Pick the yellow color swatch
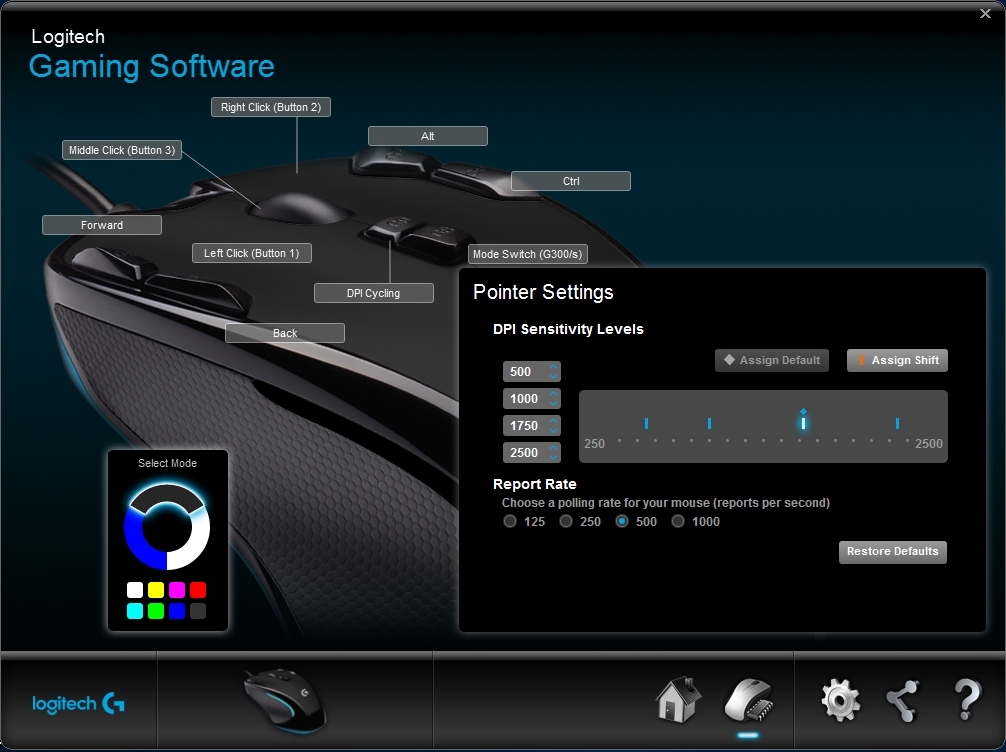This screenshot has height=752, width=1006. pos(156,590)
